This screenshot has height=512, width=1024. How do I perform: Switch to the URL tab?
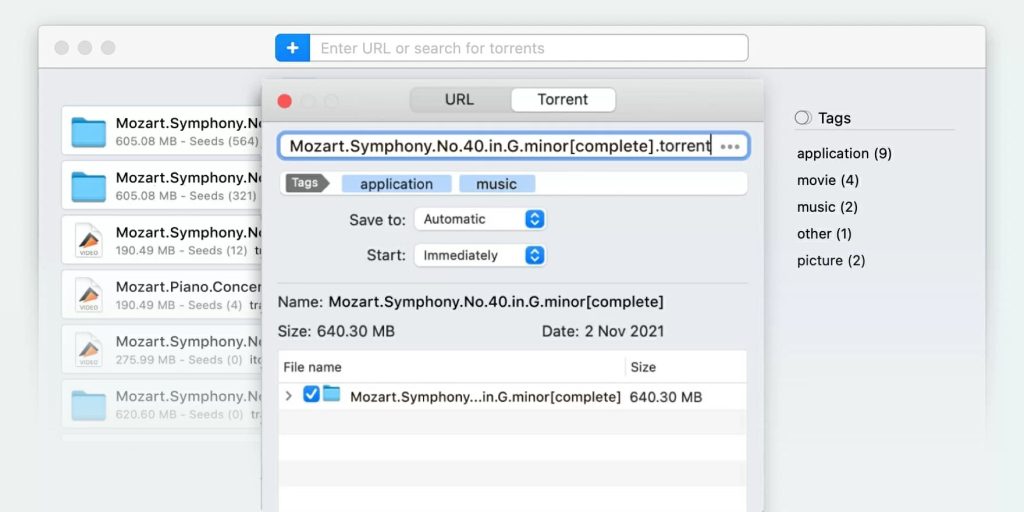click(x=460, y=100)
